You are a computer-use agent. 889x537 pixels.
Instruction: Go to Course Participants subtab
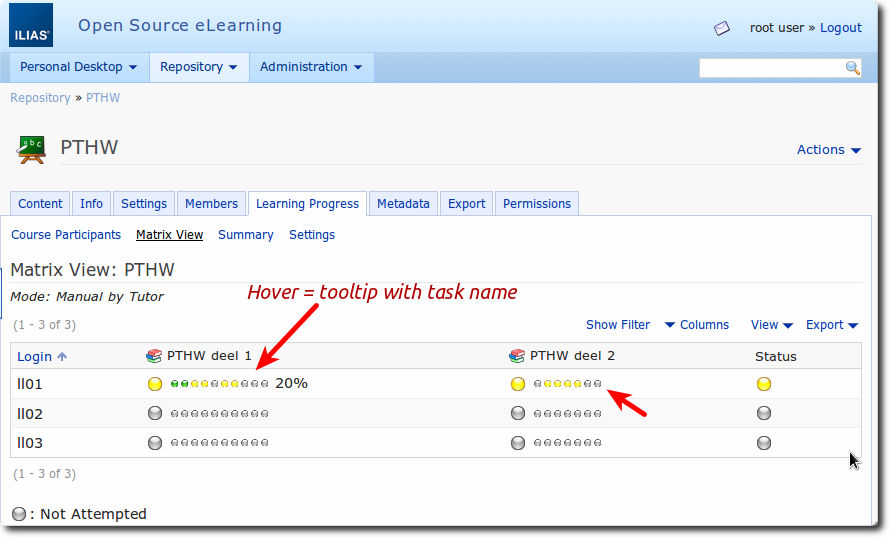pyautogui.click(x=66, y=235)
